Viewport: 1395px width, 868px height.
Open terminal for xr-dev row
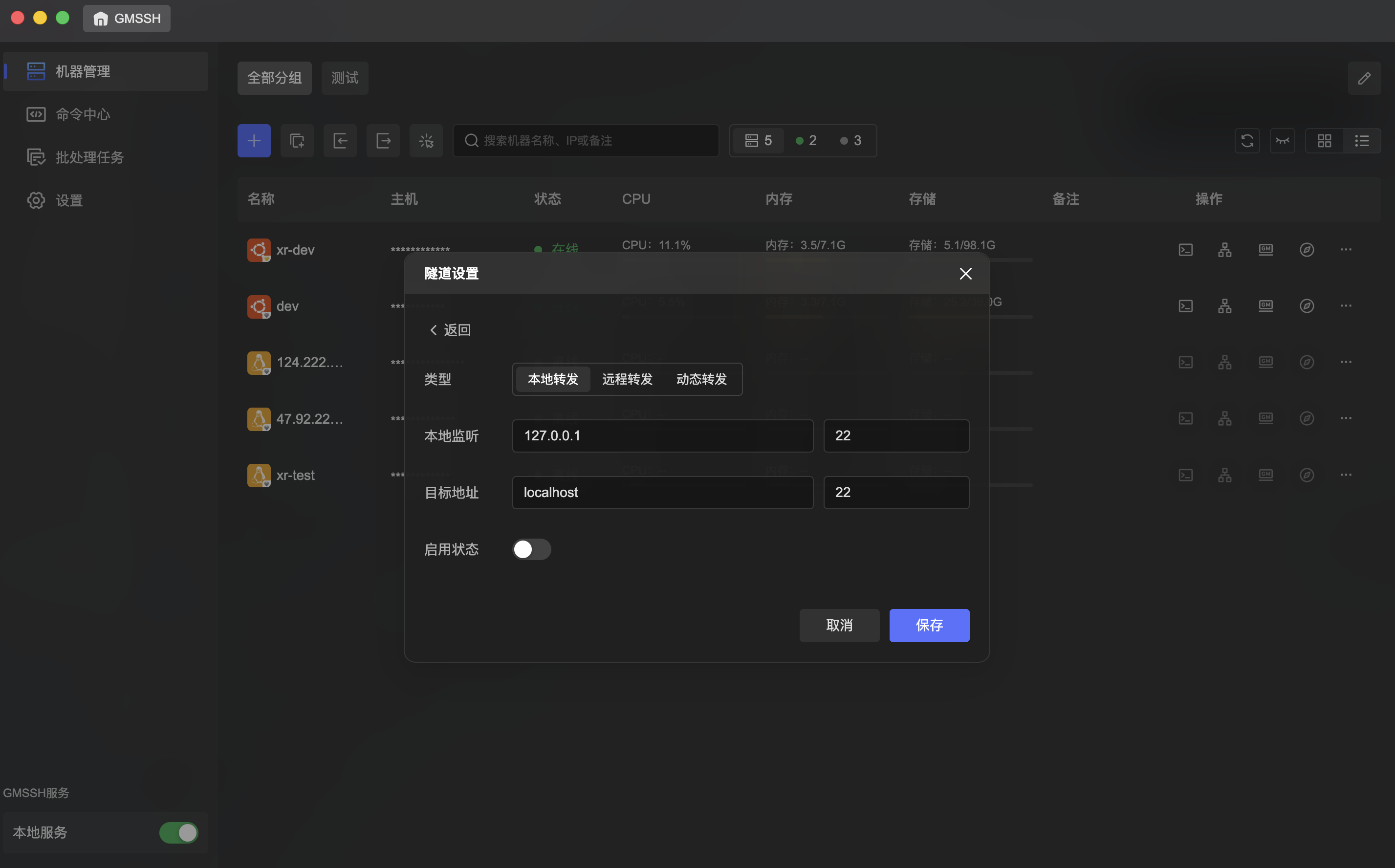(1185, 250)
